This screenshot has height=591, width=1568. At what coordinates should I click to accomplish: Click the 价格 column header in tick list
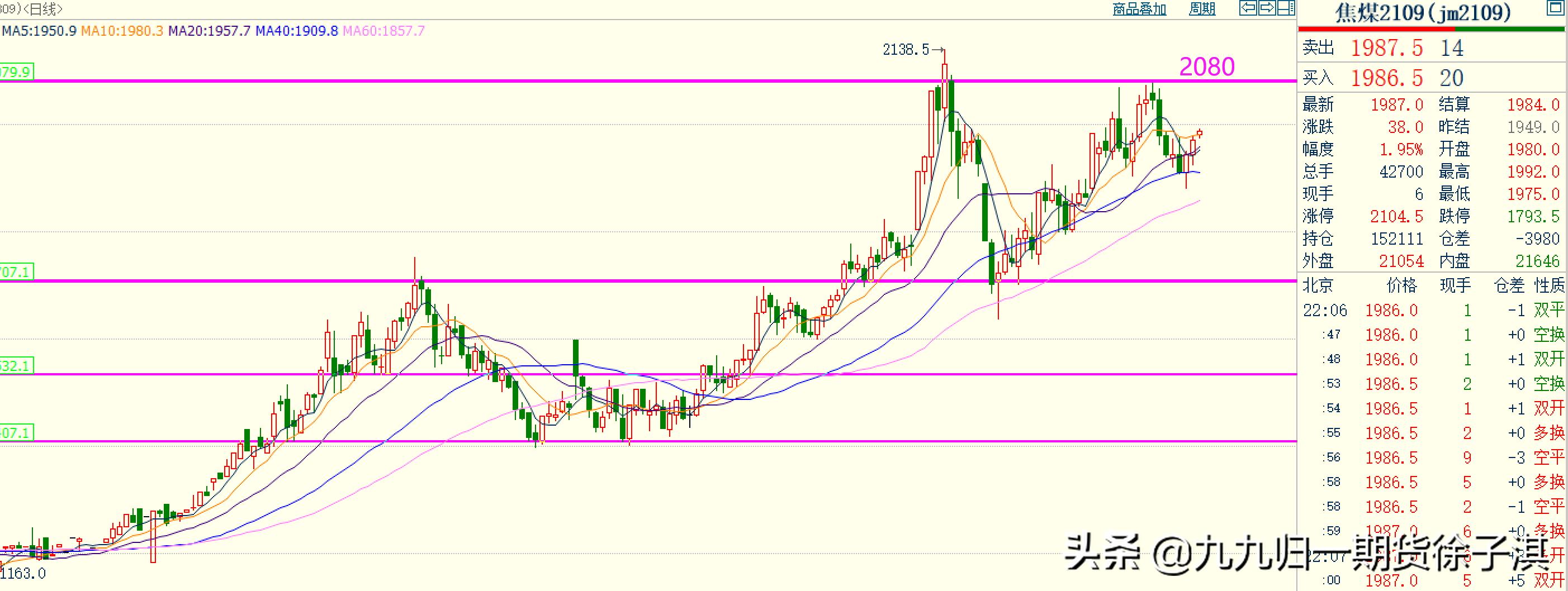[x=1402, y=285]
